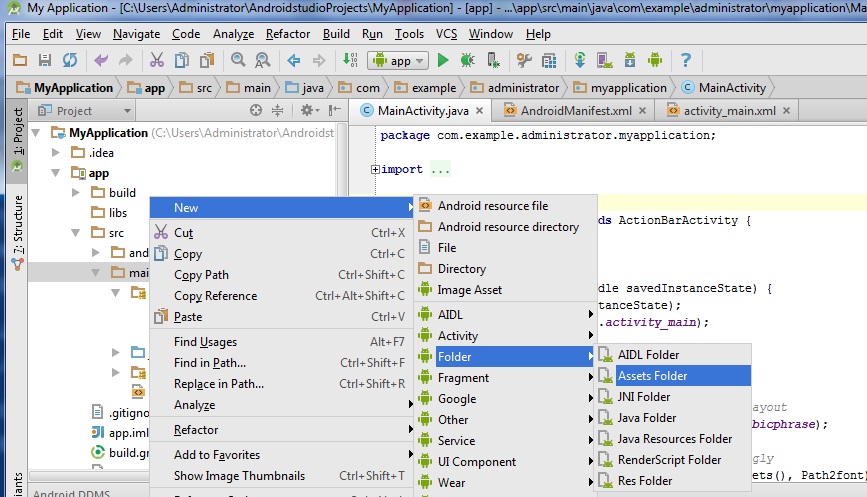867x497 pixels.
Task: Click the Project panel settings gear
Action: click(x=307, y=111)
